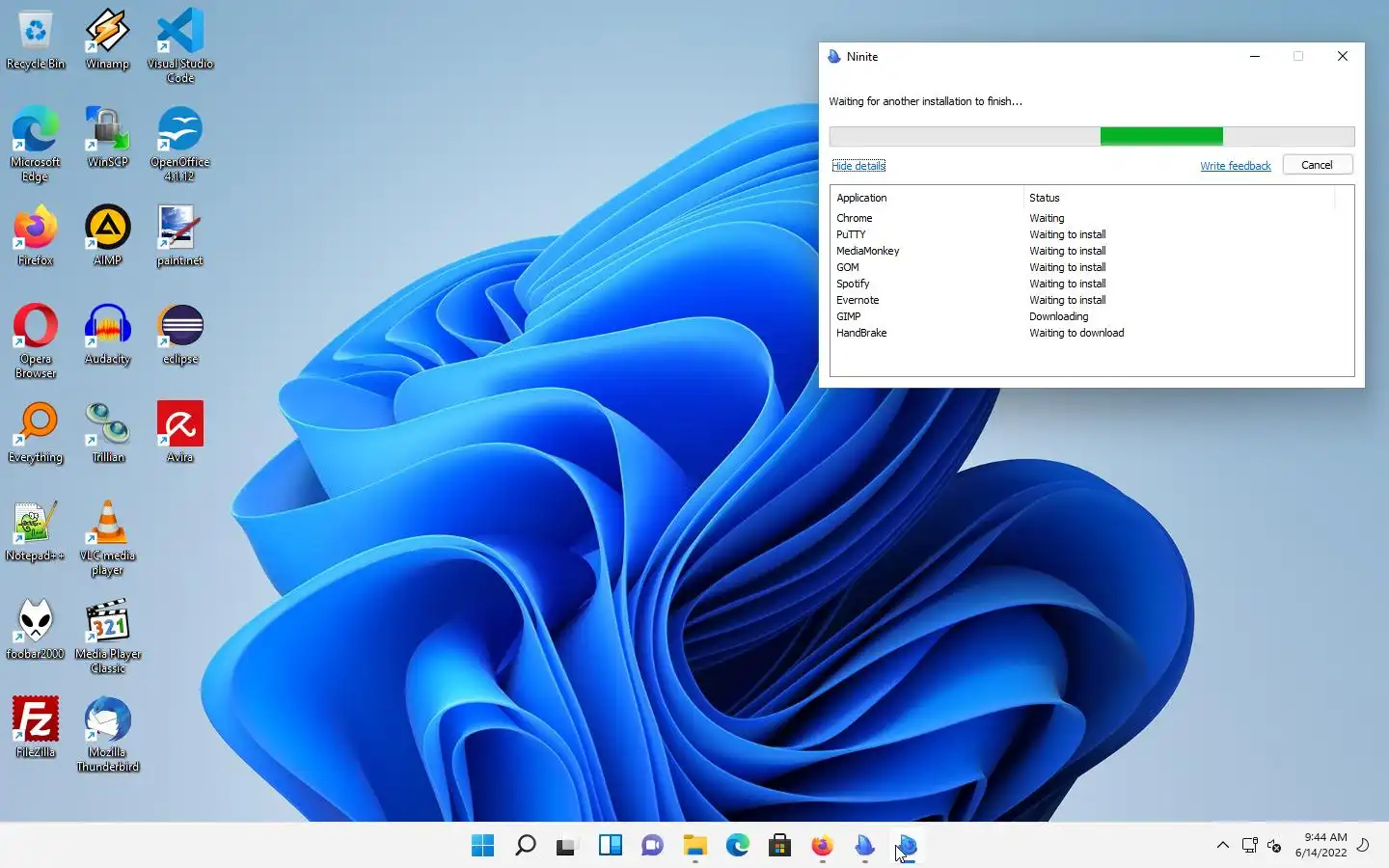The height and width of the screenshot is (868, 1389).
Task: Select the eclipse desktop shortcut
Action: 180,335
